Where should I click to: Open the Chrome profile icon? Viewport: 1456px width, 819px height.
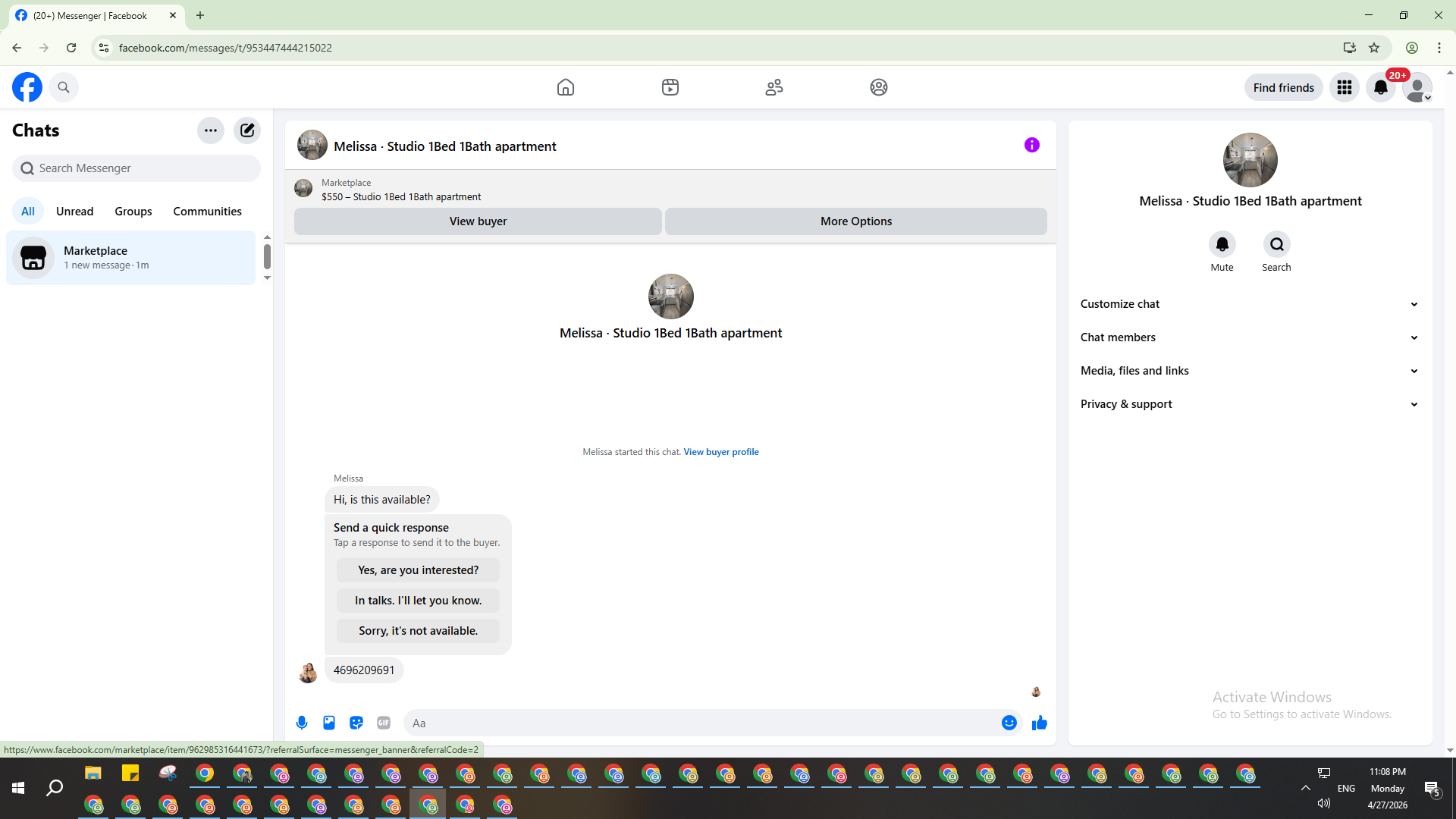click(x=1412, y=48)
